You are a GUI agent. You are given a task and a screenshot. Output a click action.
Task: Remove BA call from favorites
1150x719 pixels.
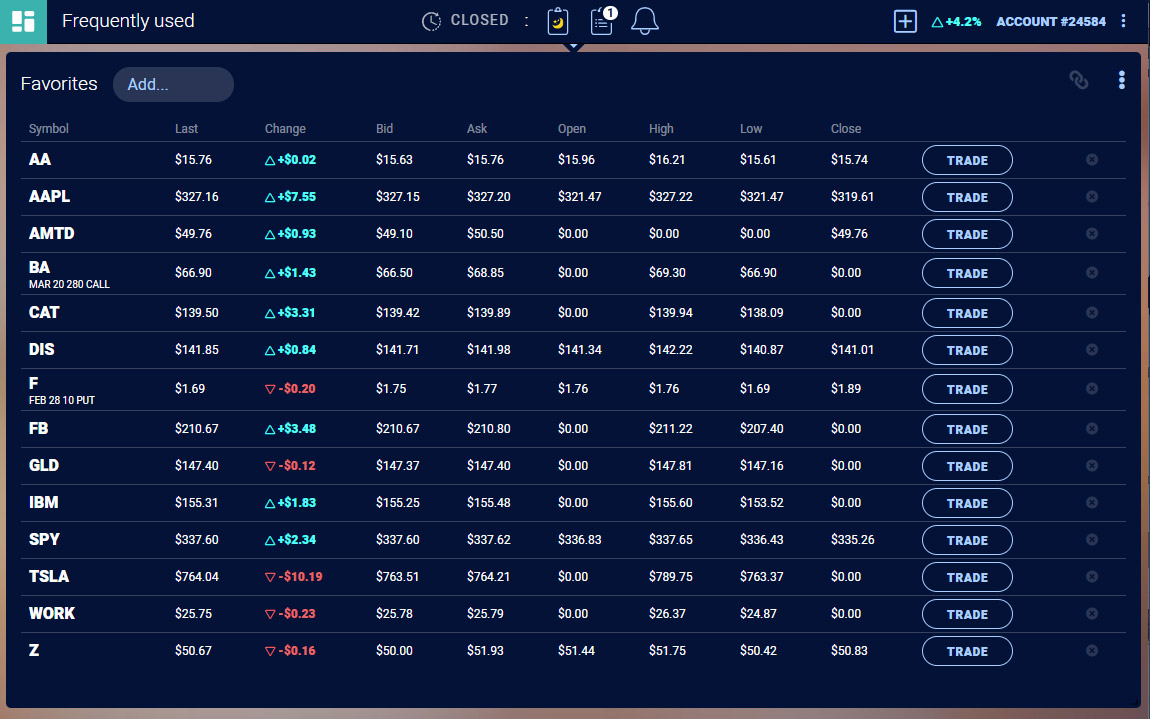(x=1092, y=272)
